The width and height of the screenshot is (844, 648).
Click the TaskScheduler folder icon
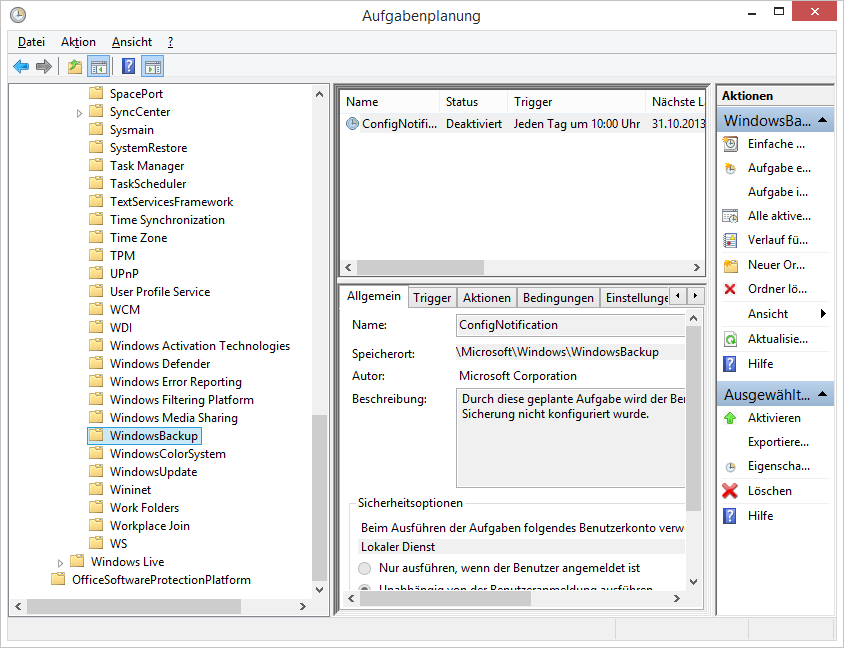click(x=96, y=183)
